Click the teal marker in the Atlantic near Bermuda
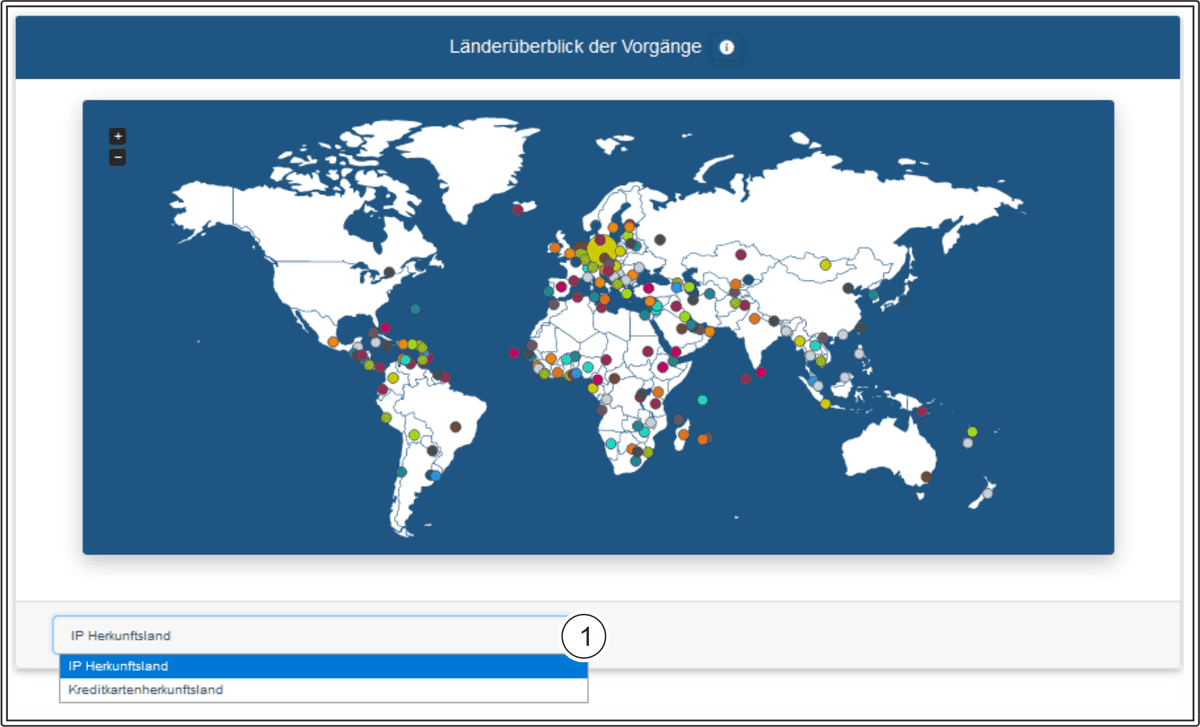This screenshot has width=1200, height=727. click(x=415, y=309)
